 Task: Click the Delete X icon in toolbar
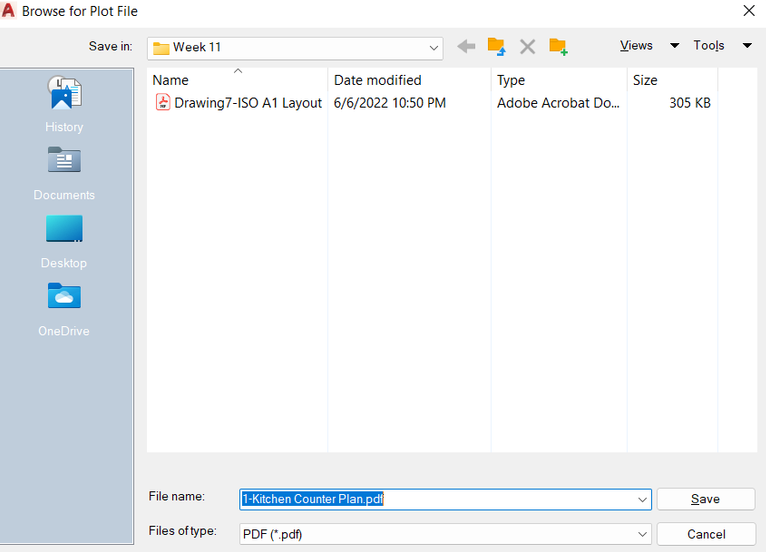[527, 47]
